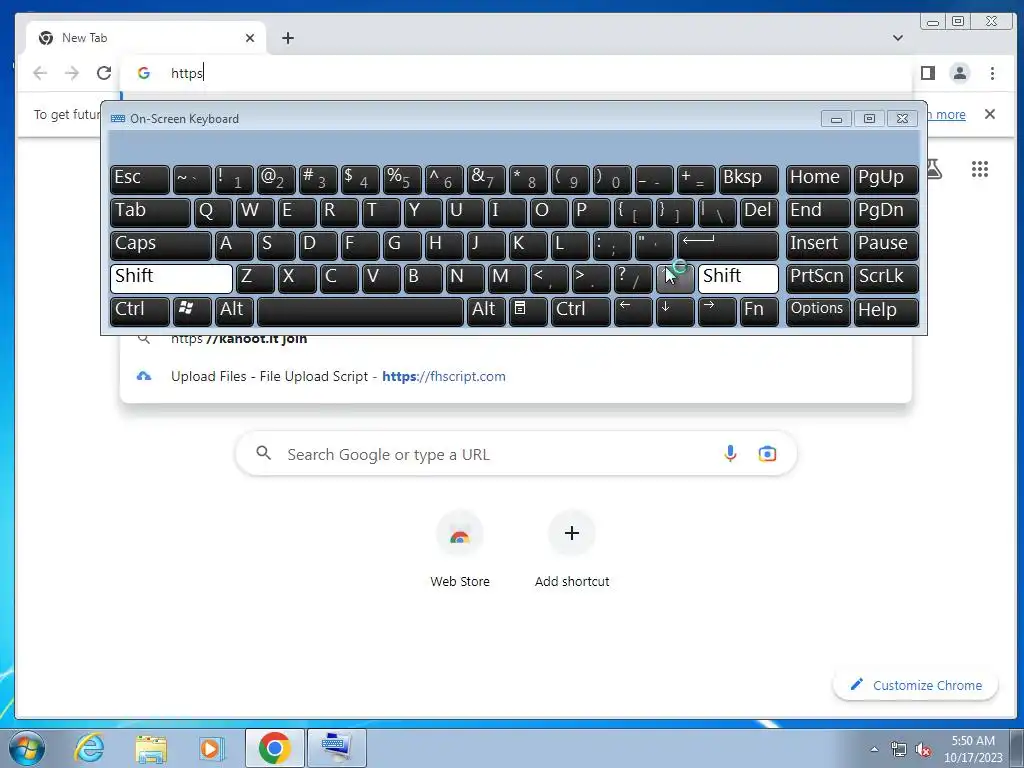The width and height of the screenshot is (1024, 768).
Task: Dismiss the info bar with X
Action: 989,114
